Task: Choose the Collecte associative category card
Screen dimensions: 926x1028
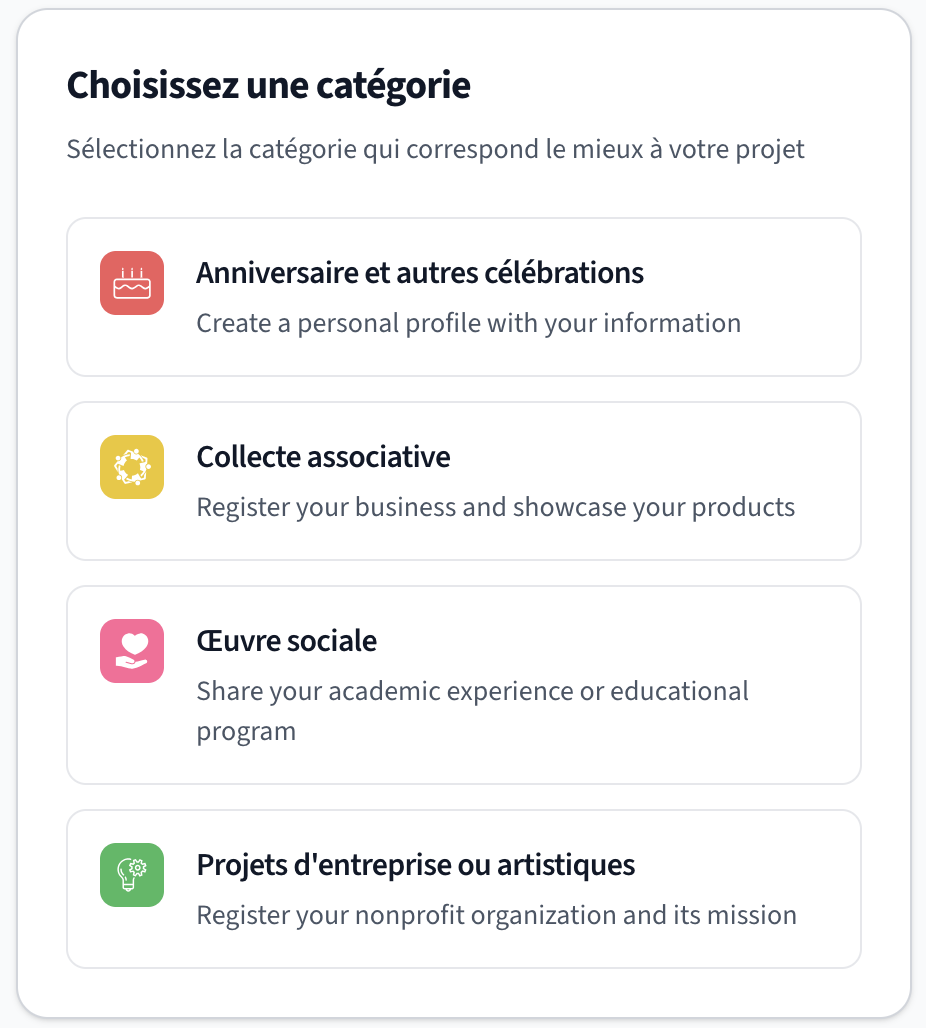Action: [463, 480]
